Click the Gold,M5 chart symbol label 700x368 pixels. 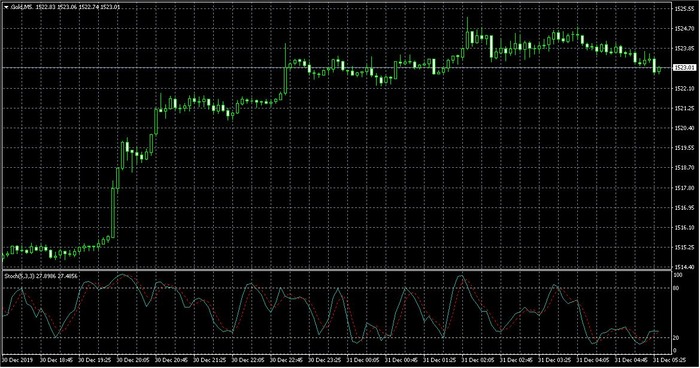pos(20,7)
